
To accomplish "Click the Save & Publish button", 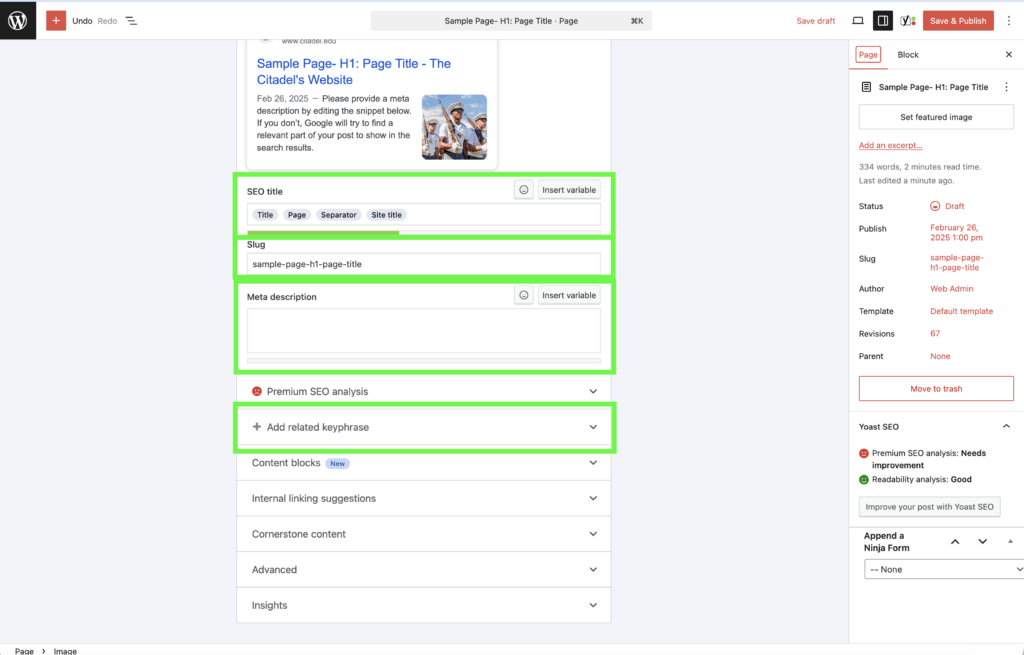I will (957, 20).
